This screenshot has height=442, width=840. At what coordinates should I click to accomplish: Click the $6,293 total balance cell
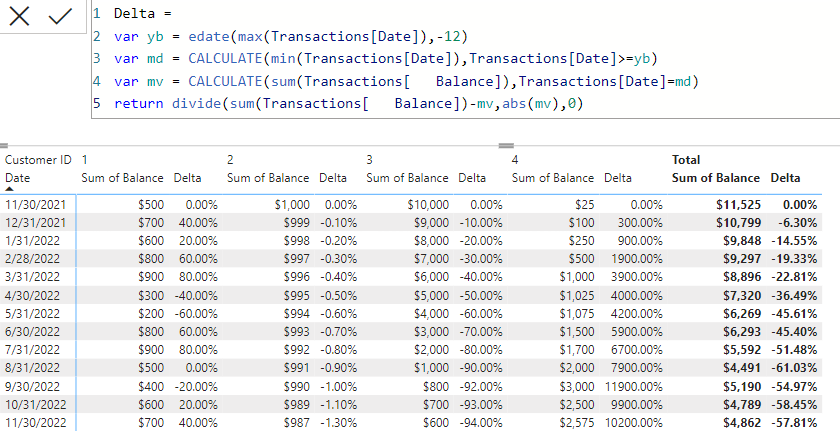click(741, 332)
